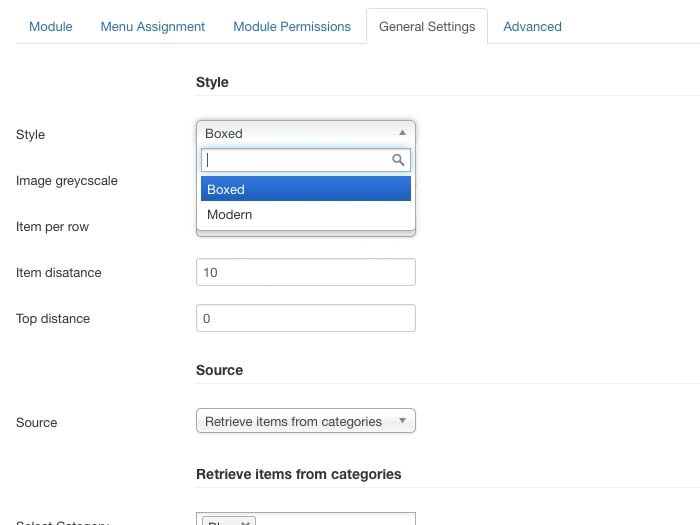This screenshot has width=700, height=525.
Task: Click the magnifier icon in the Style search box
Action: [398, 160]
